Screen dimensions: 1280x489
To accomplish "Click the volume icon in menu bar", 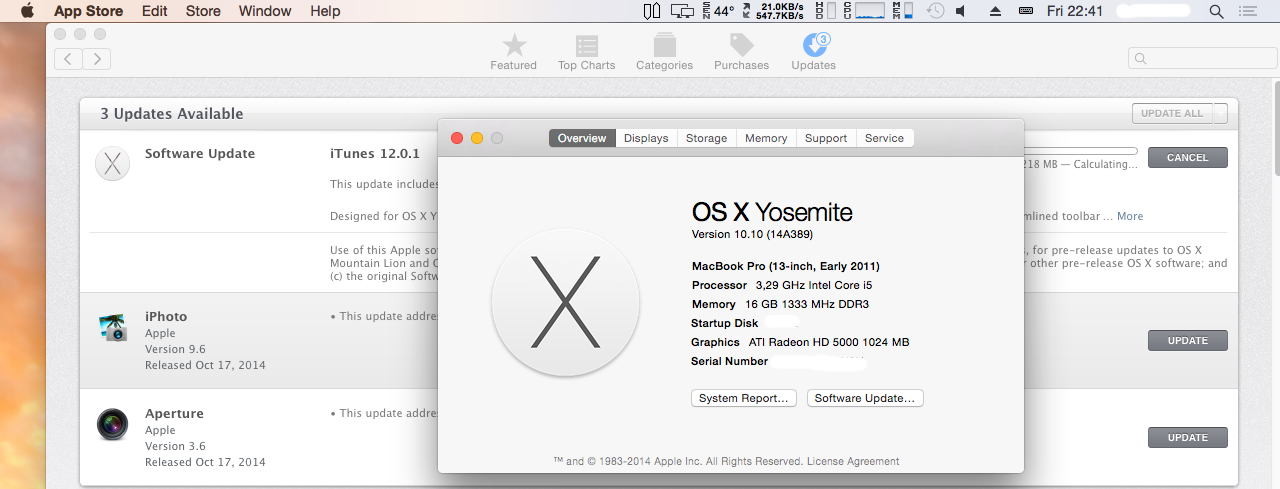I will coord(961,11).
